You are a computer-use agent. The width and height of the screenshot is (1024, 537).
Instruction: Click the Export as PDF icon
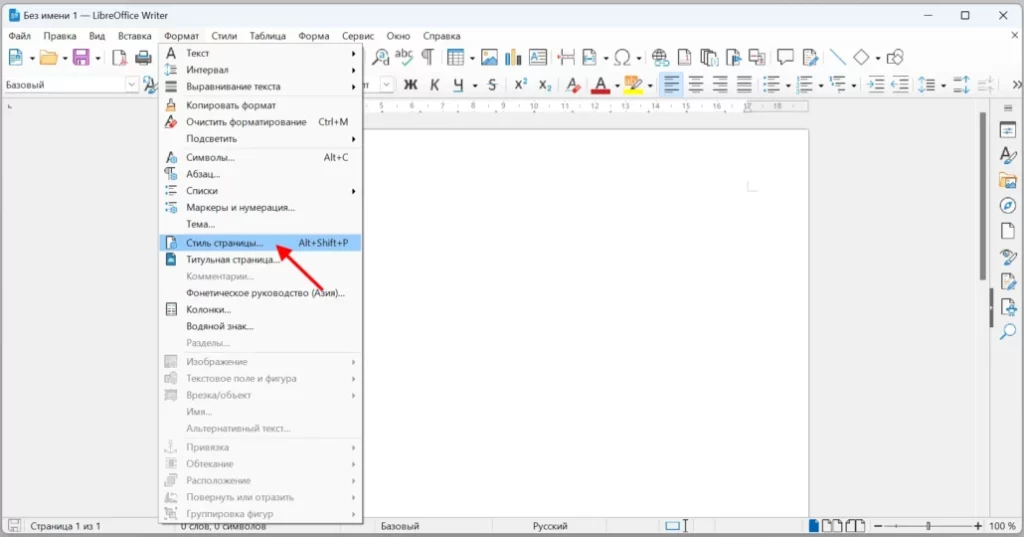119,57
